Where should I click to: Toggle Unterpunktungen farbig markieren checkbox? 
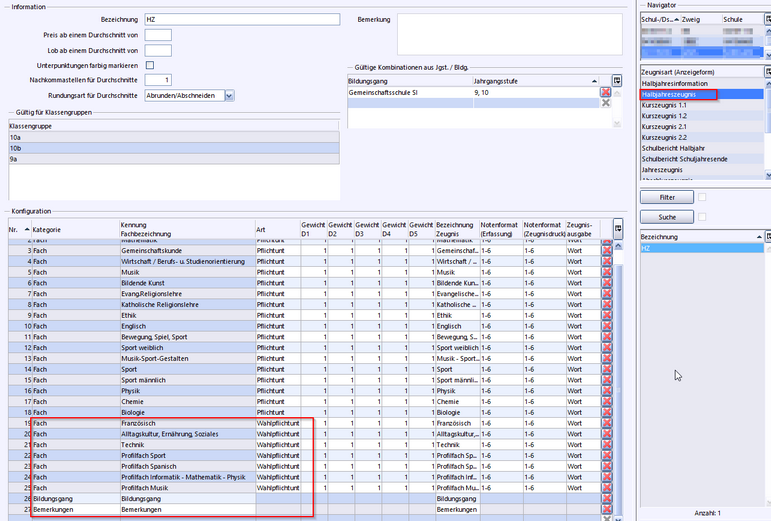[150, 65]
